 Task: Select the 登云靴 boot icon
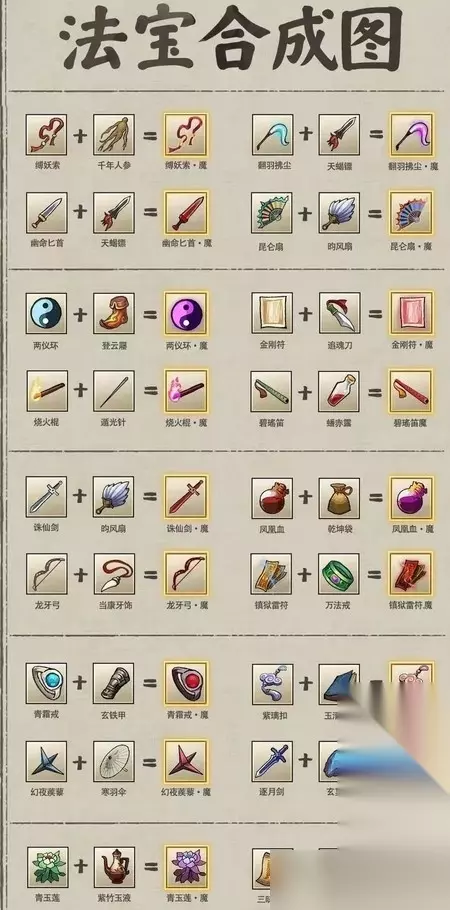pos(114,313)
